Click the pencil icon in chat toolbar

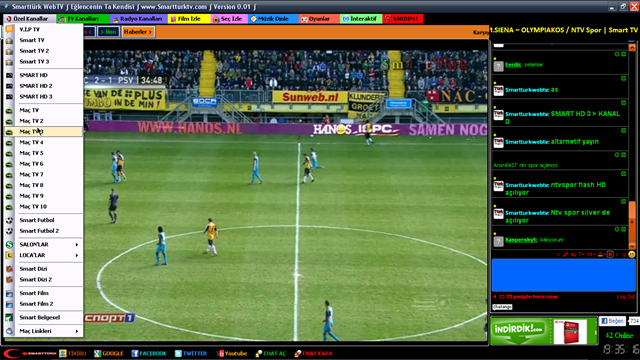[565, 254]
